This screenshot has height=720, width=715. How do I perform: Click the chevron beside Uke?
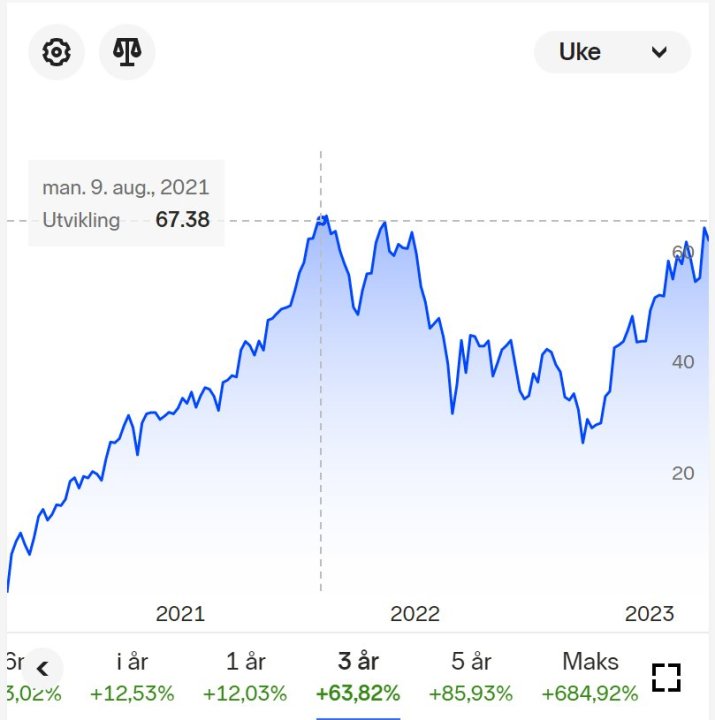(659, 52)
